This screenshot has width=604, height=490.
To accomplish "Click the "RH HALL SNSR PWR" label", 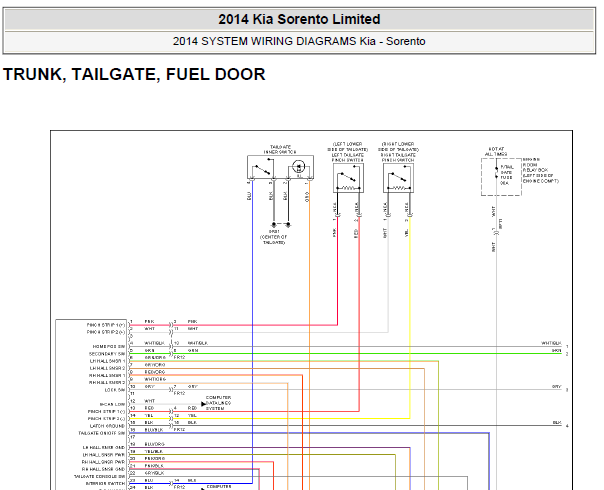I will (x=103, y=462).
